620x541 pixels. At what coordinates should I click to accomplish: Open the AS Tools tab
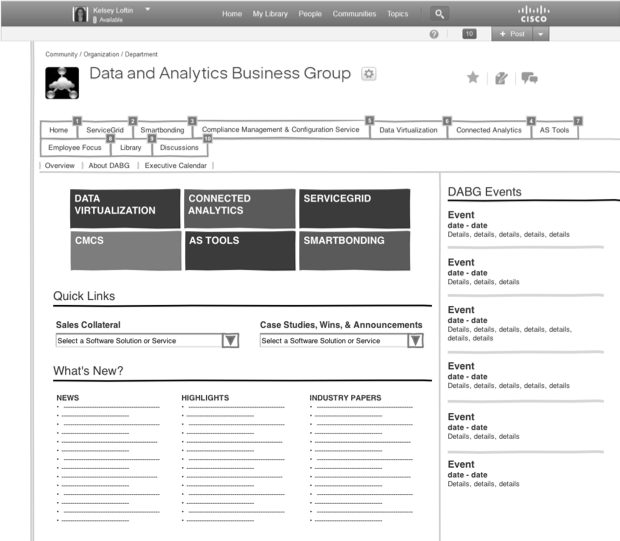coord(554,130)
